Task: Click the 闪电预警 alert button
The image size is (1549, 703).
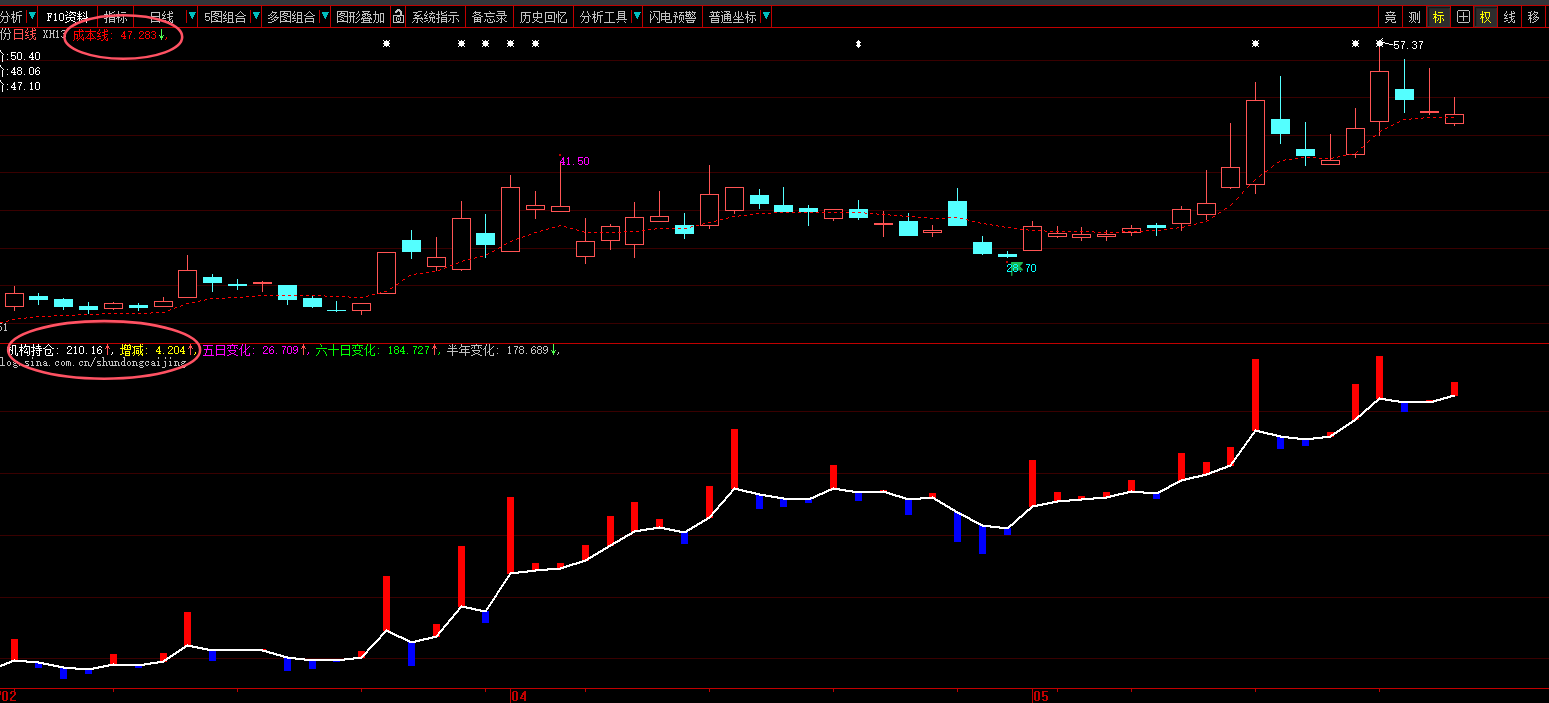Action: [x=672, y=17]
